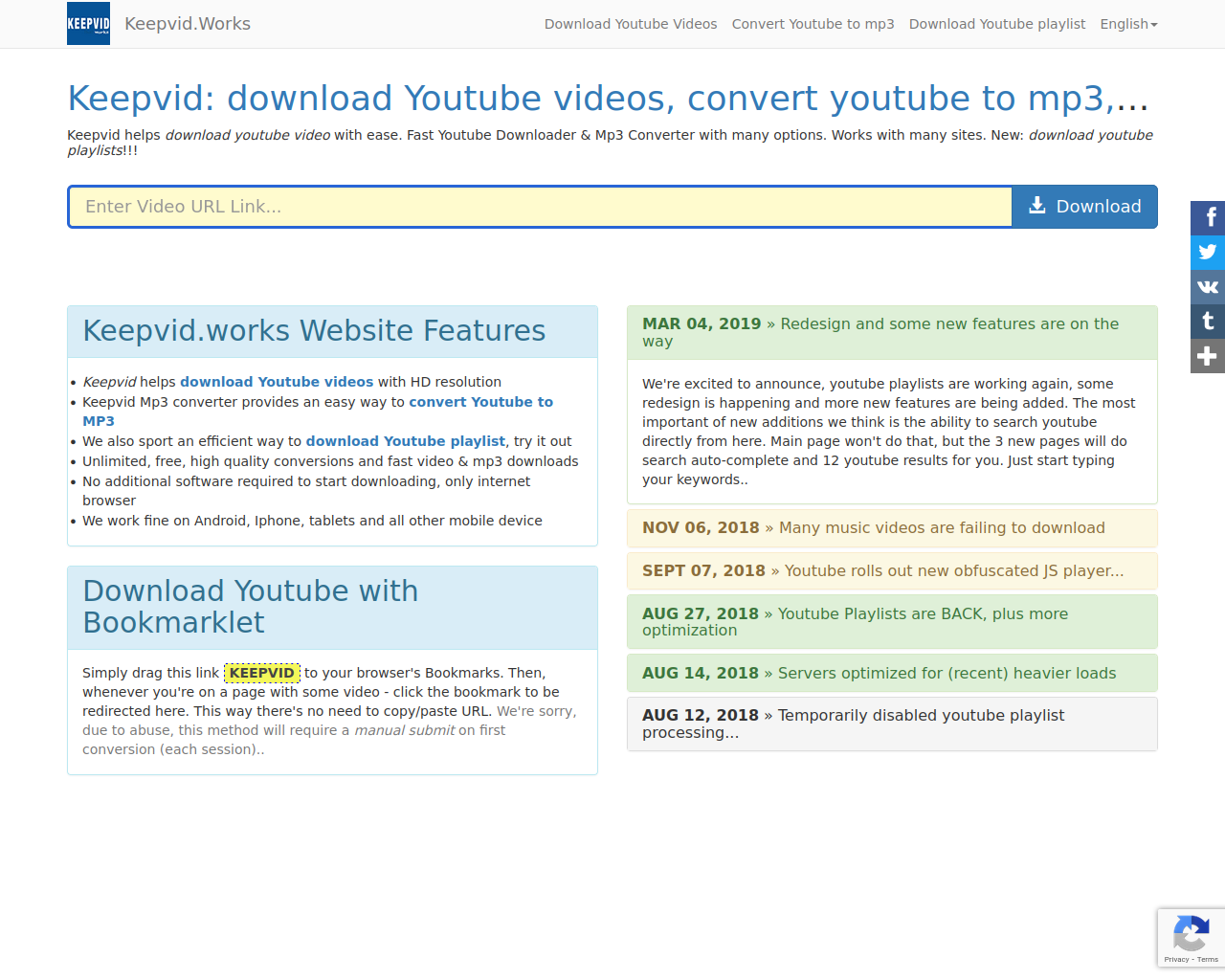Click the blue Download button

[1084, 207]
